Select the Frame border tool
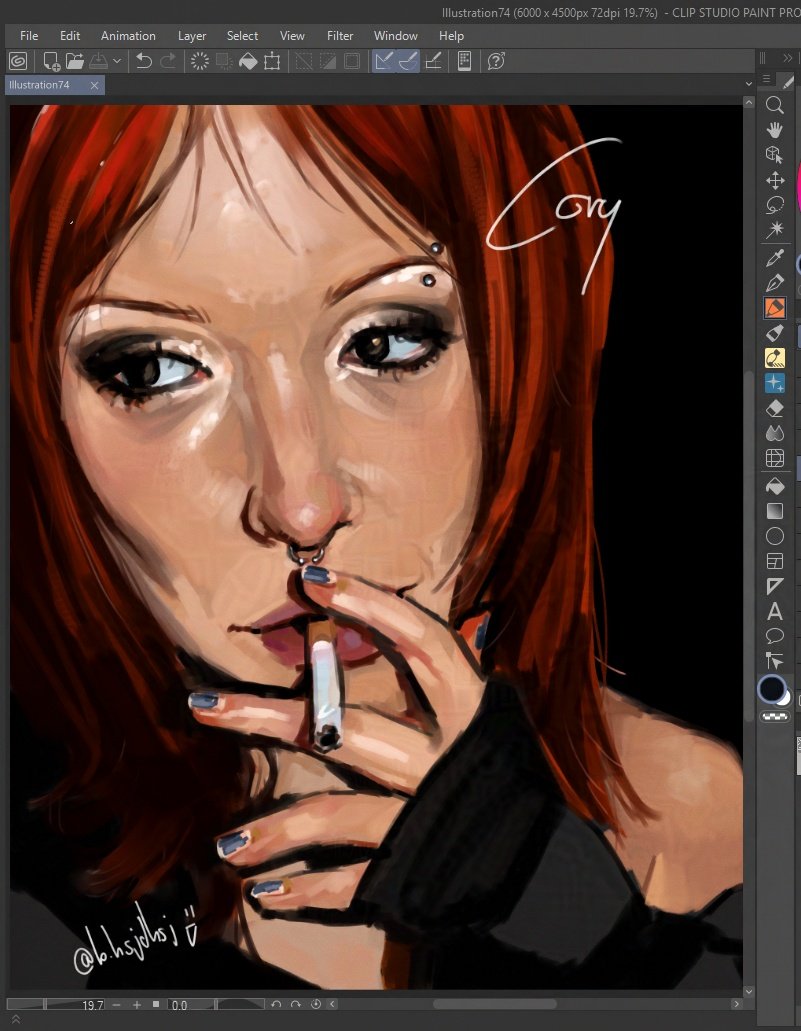The height and width of the screenshot is (1031, 801). [x=775, y=561]
